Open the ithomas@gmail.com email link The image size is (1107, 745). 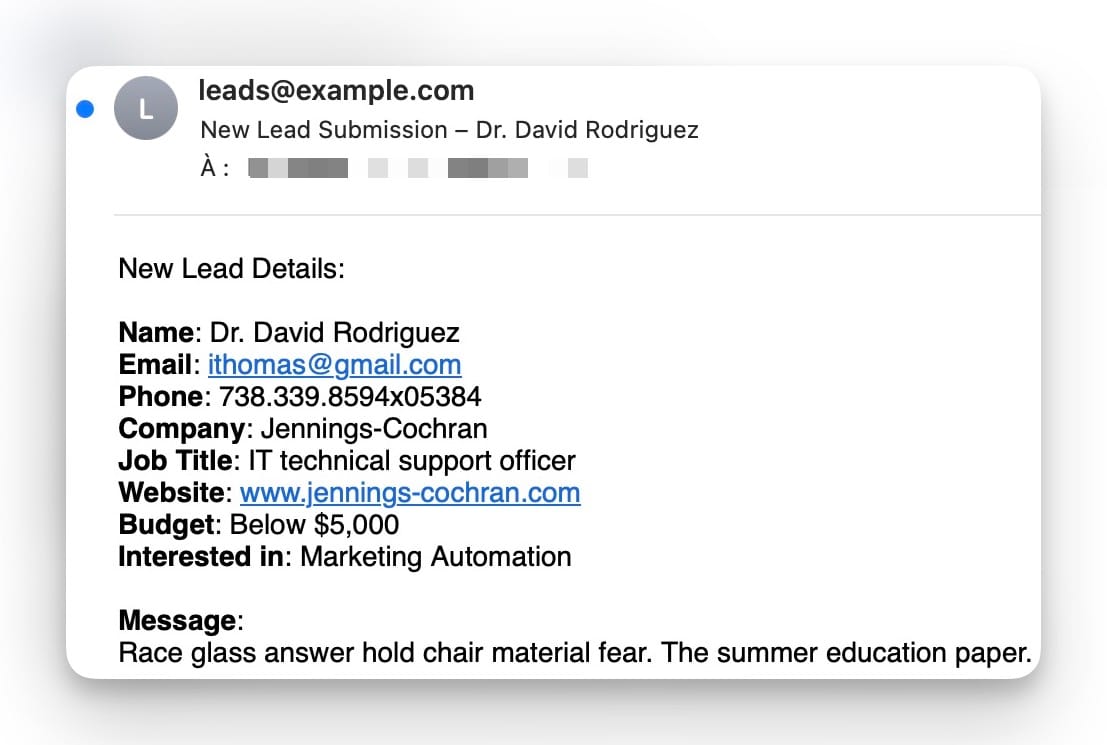coord(334,365)
